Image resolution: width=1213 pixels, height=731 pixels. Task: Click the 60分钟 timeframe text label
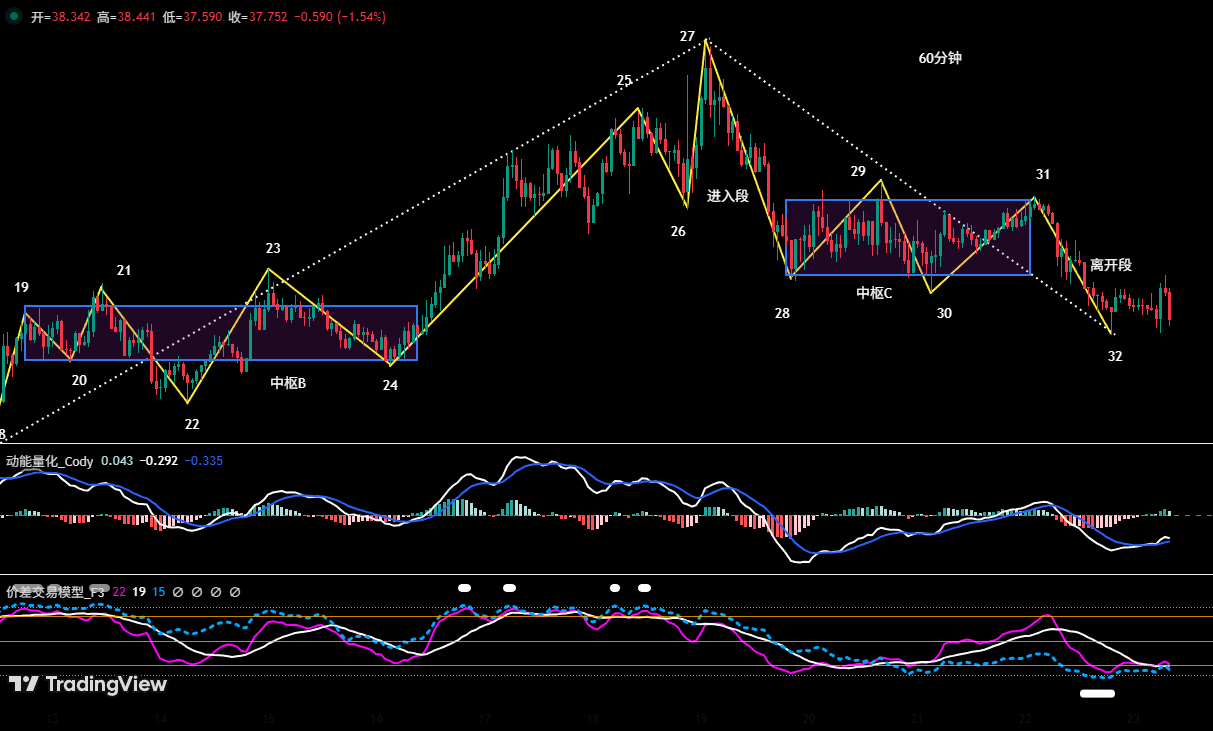(x=940, y=58)
